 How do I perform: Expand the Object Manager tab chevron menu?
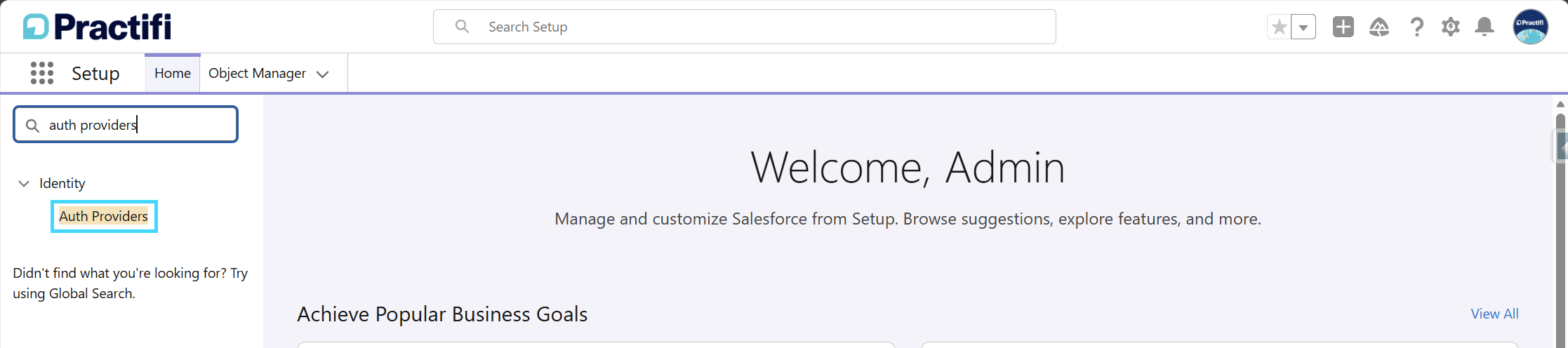(323, 74)
